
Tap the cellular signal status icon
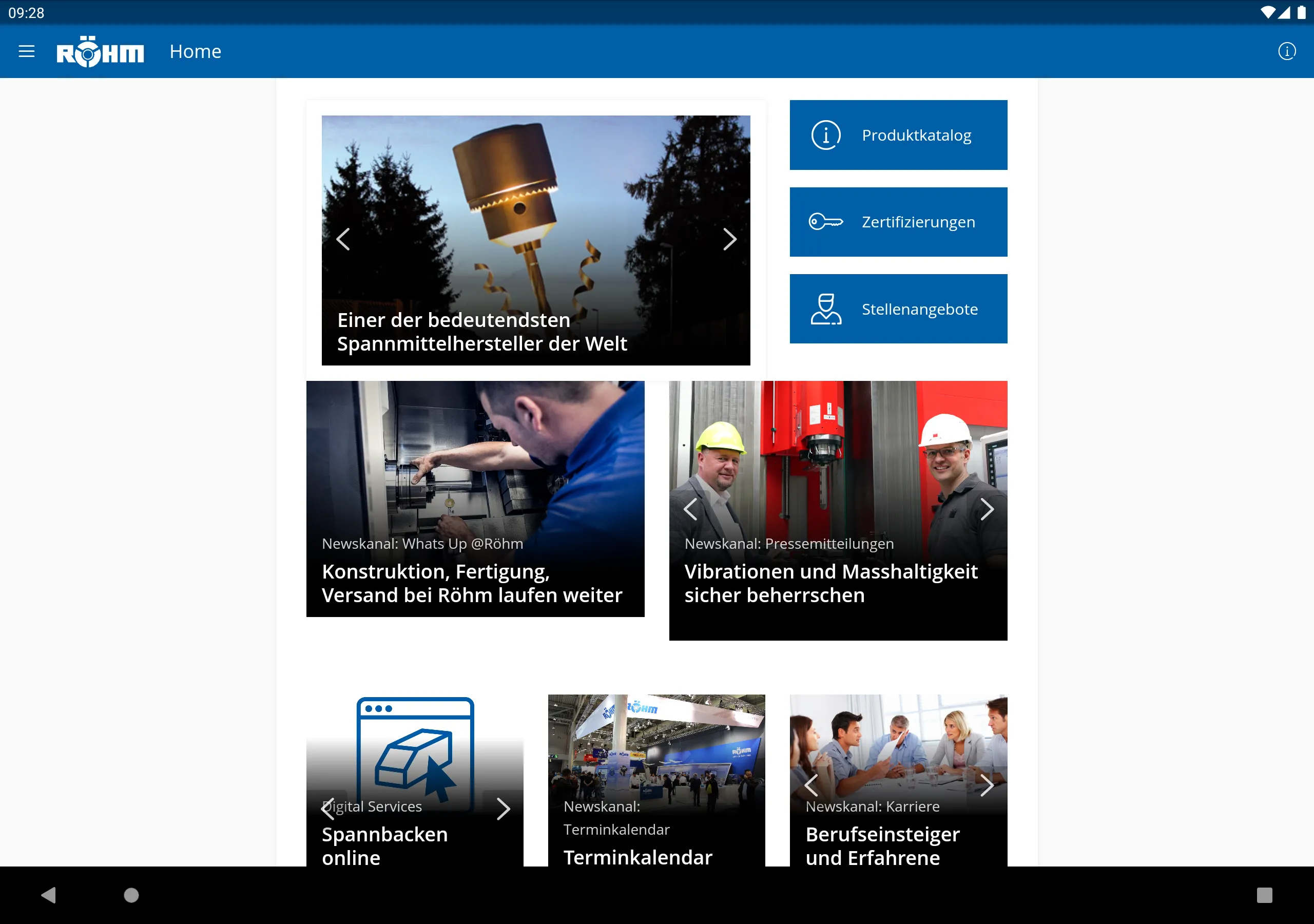(x=1284, y=13)
